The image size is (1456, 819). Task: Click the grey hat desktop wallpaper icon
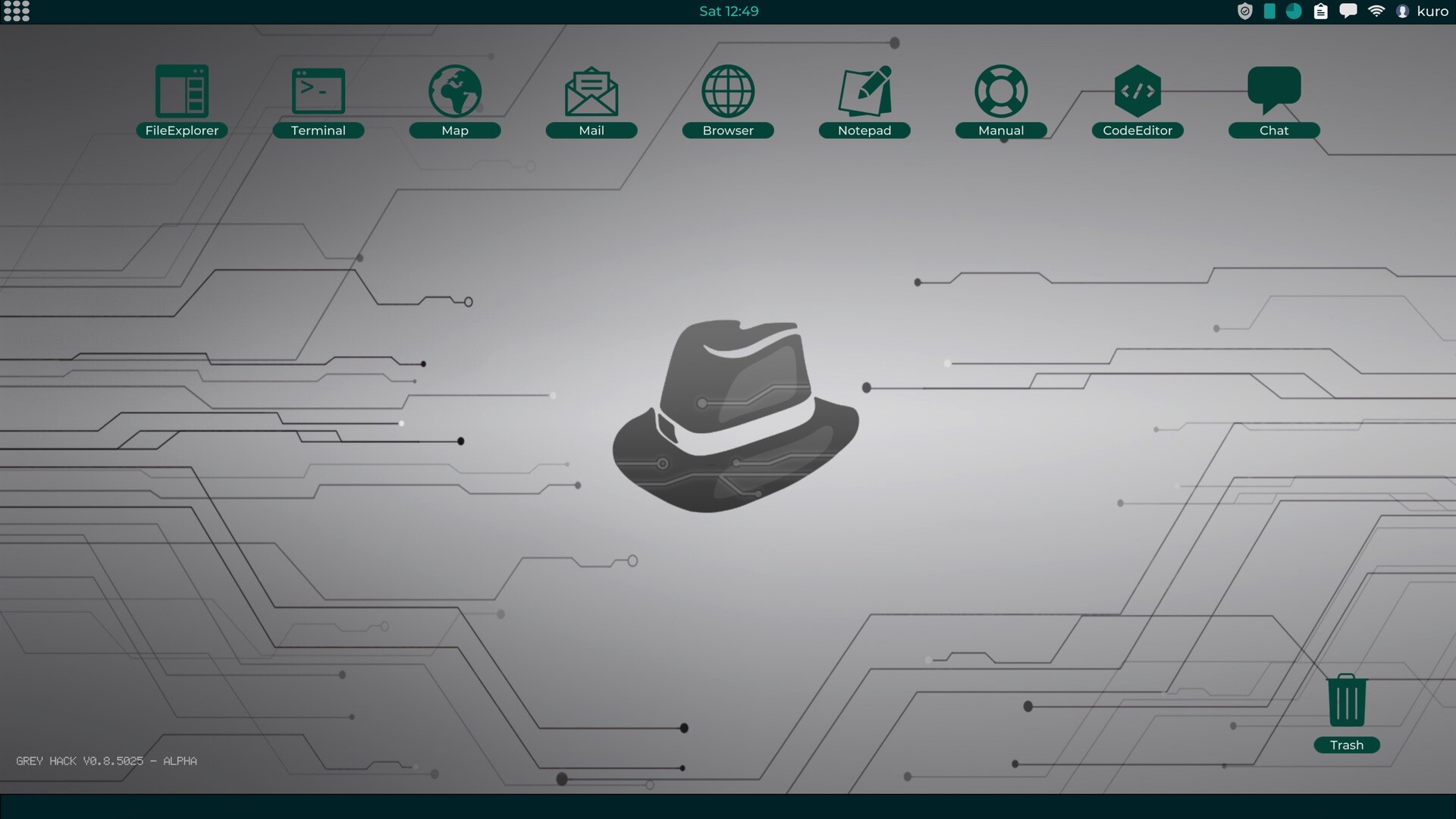[x=728, y=410]
